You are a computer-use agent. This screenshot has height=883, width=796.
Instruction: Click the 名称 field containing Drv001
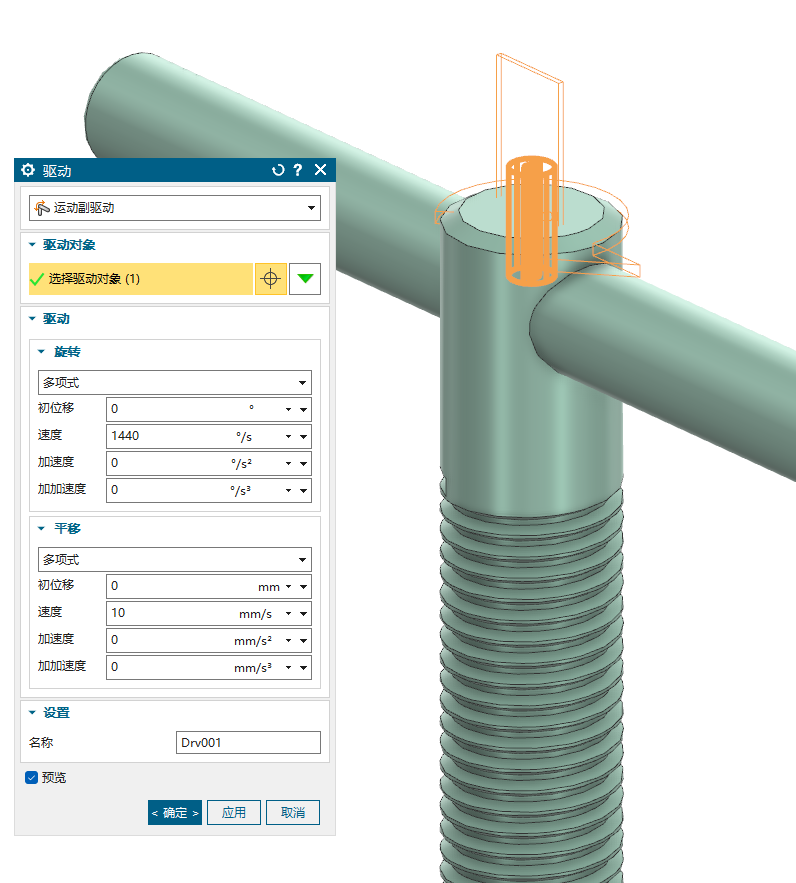247,742
